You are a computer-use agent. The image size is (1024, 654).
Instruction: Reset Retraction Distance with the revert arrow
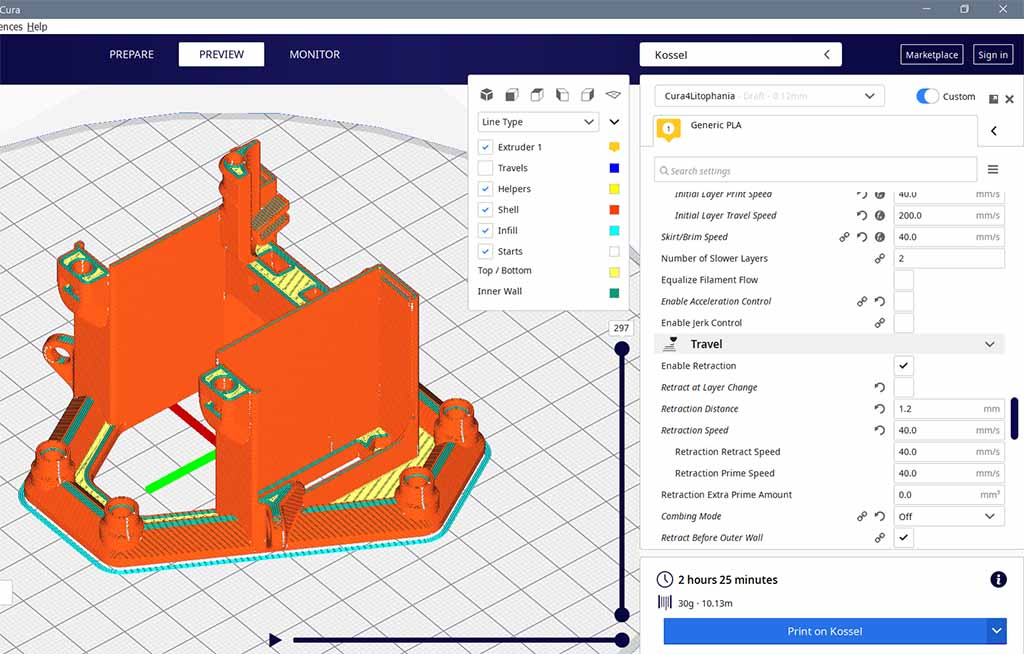coord(879,409)
